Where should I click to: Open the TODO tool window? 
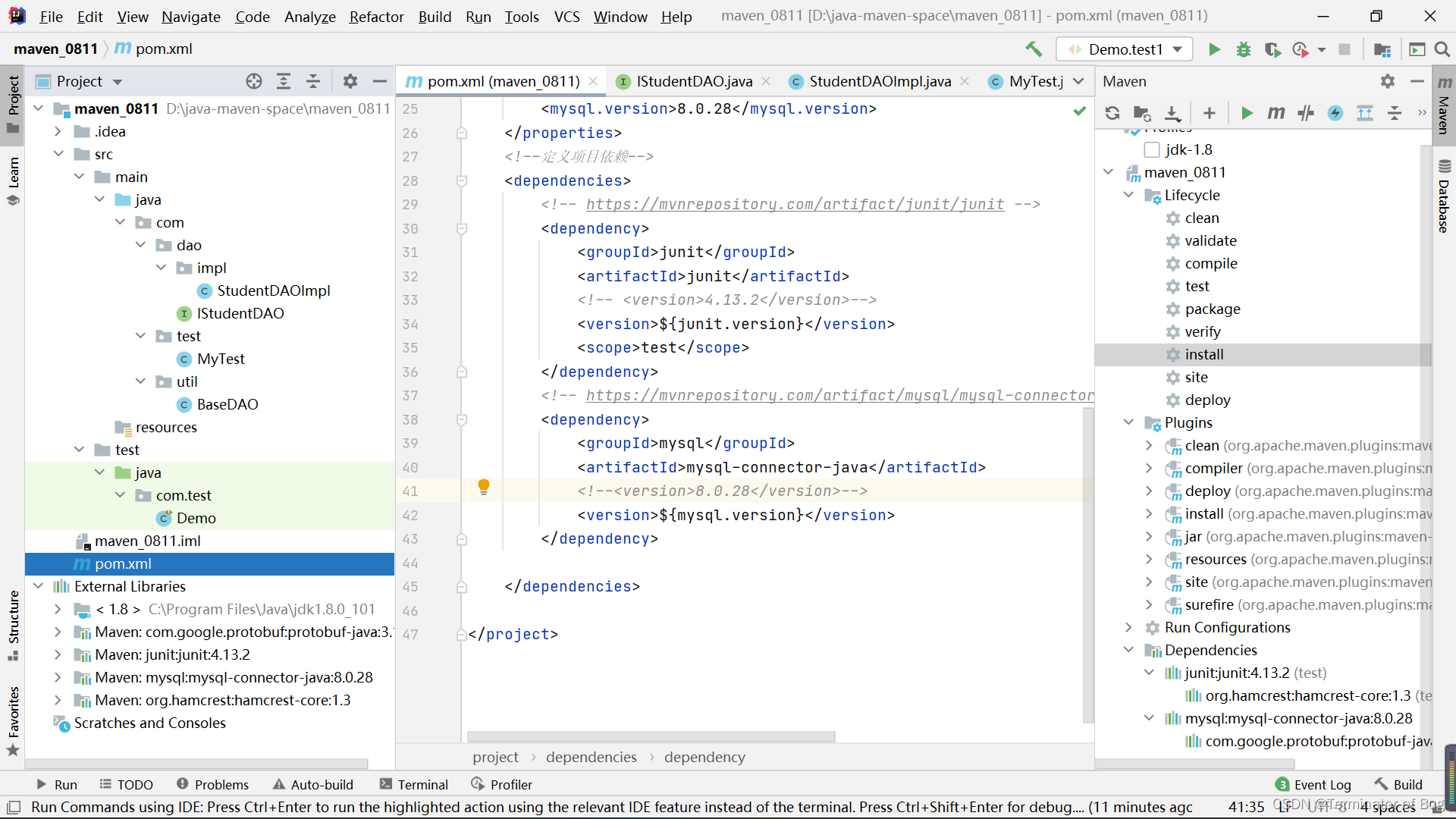pos(126,784)
